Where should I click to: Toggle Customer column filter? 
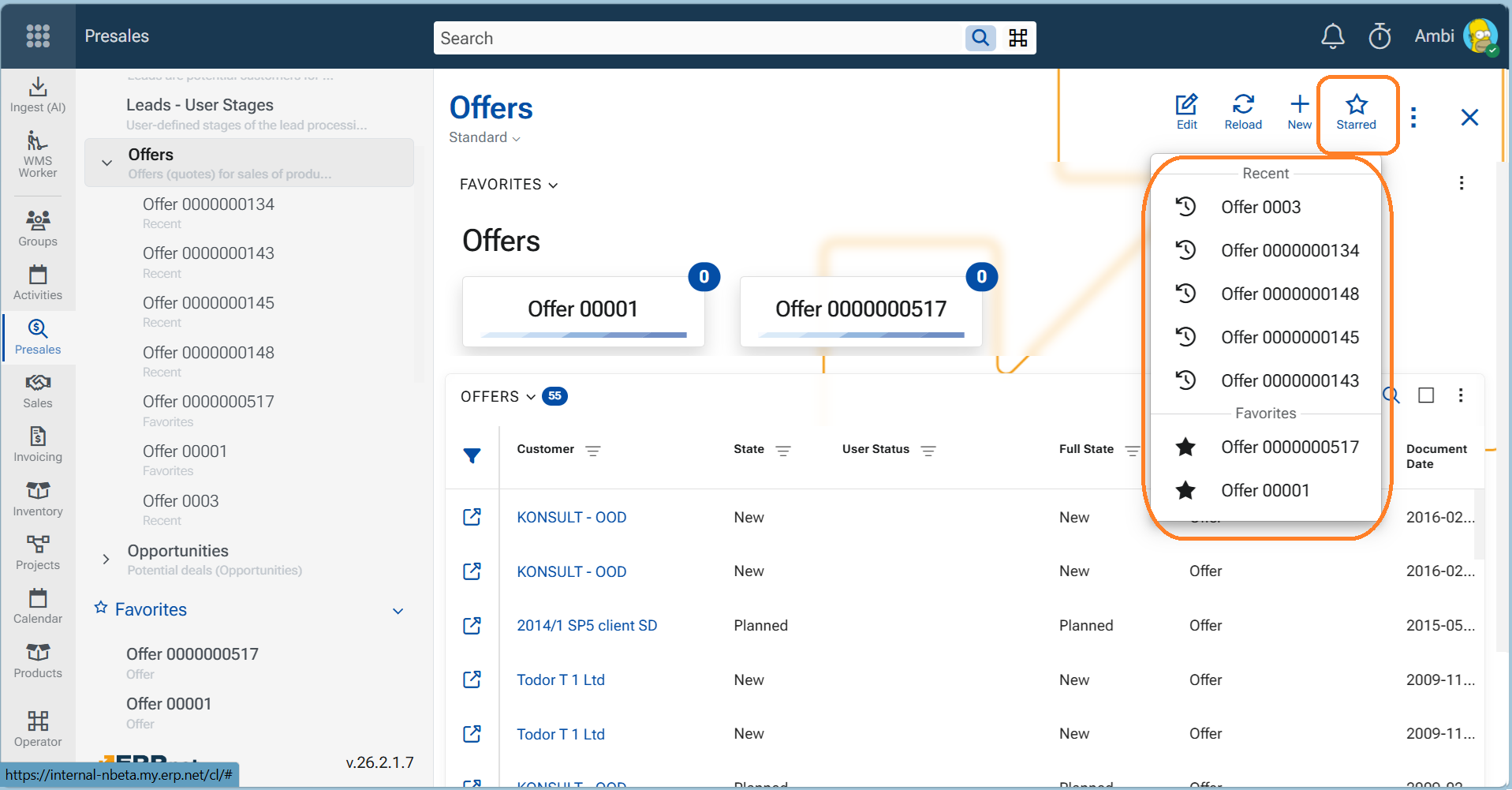point(593,451)
